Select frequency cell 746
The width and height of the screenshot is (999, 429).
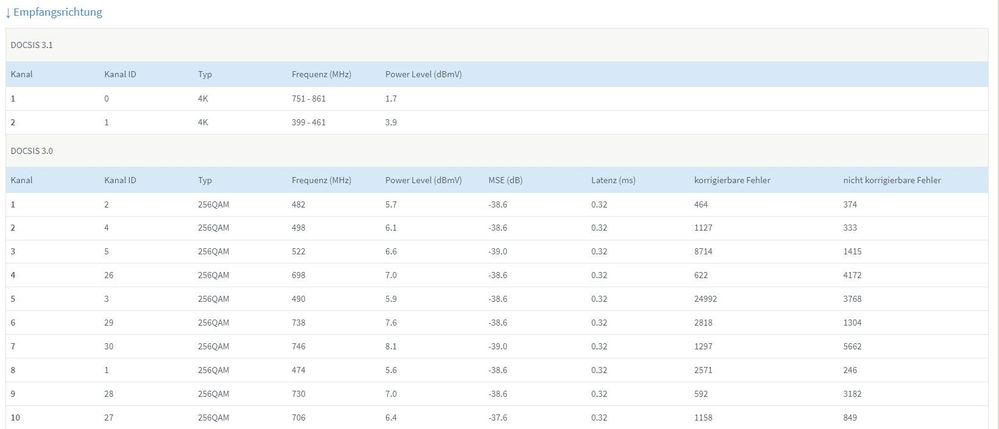(299, 347)
